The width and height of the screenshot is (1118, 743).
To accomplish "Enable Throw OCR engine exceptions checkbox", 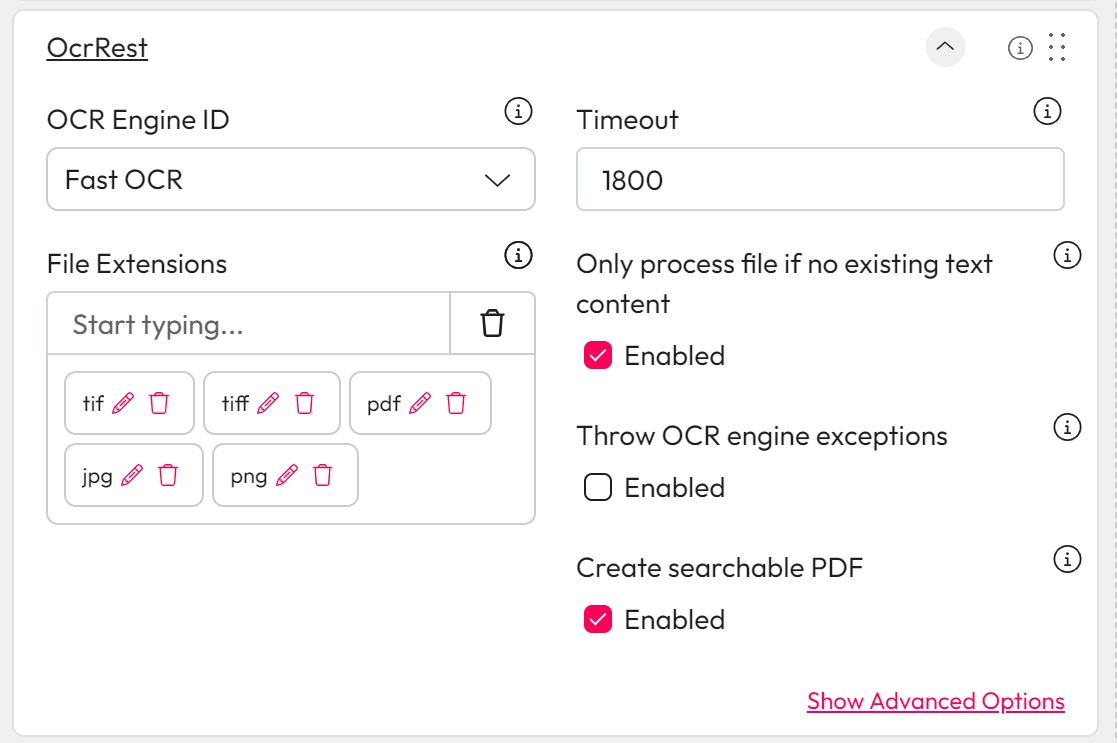I will pyautogui.click(x=597, y=488).
